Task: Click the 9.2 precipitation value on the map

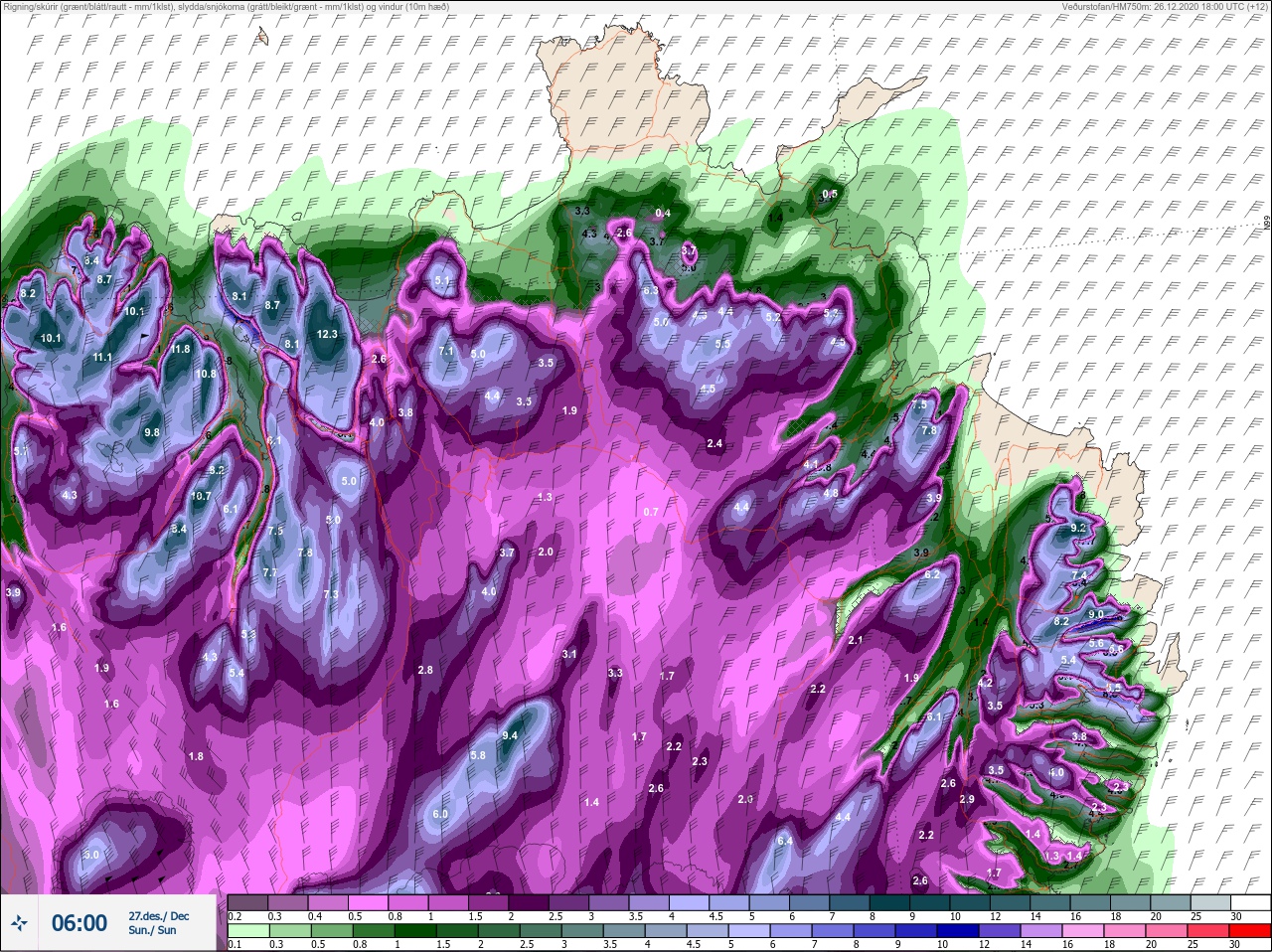Action: (1078, 528)
